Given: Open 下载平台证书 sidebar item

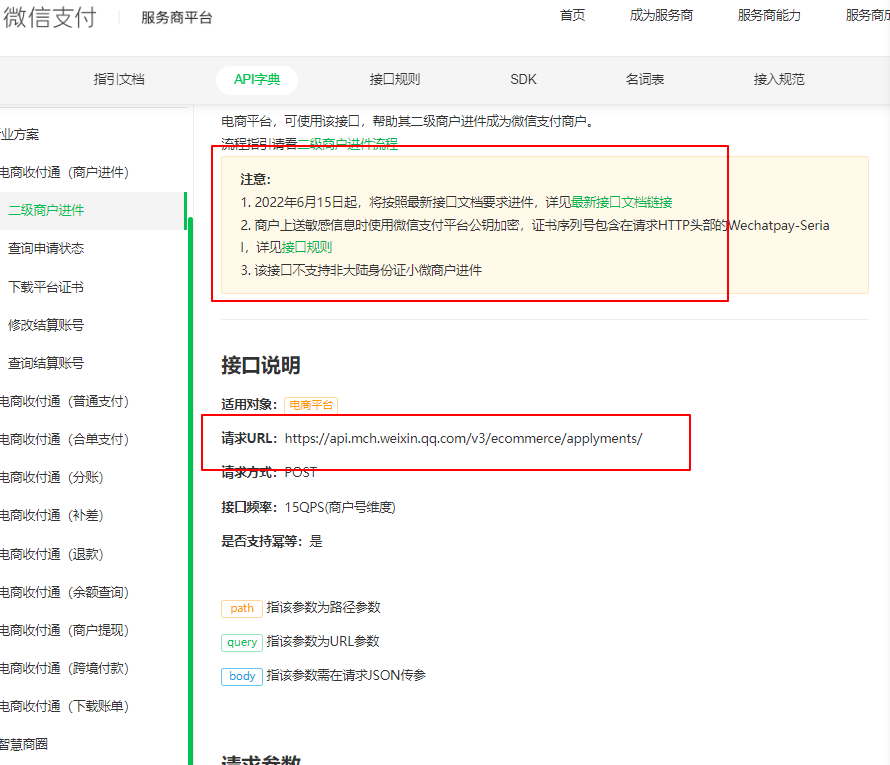Looking at the screenshot, I should [46, 287].
